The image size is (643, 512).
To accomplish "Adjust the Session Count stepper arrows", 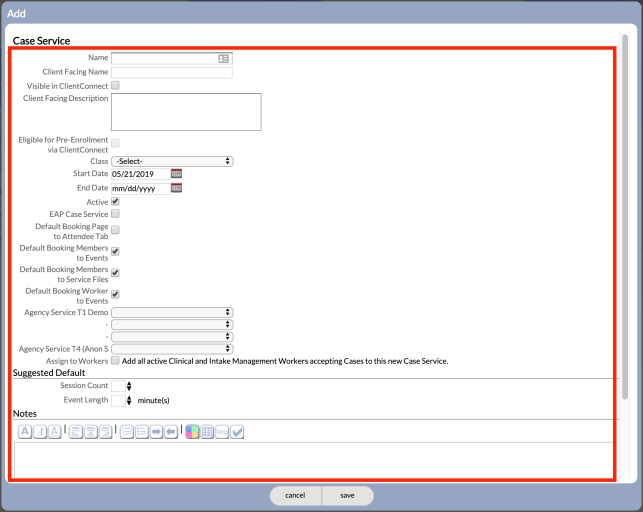I will click(129, 386).
